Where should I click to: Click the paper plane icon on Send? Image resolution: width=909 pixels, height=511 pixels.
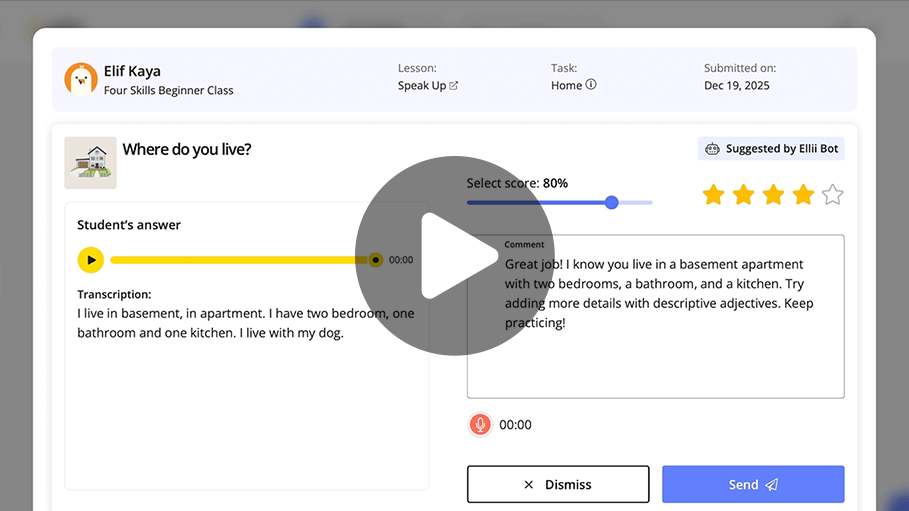(772, 484)
